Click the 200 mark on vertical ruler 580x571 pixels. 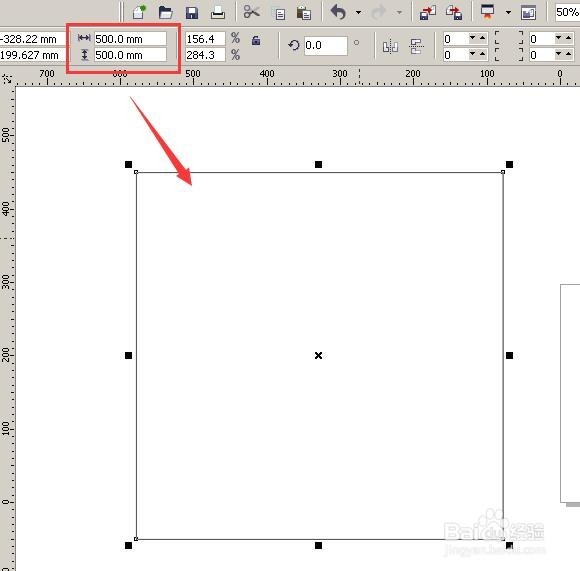(6, 355)
